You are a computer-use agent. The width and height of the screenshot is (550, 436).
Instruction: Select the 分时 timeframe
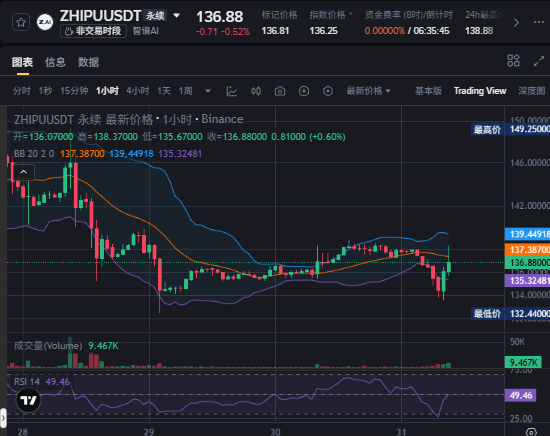tap(22, 91)
